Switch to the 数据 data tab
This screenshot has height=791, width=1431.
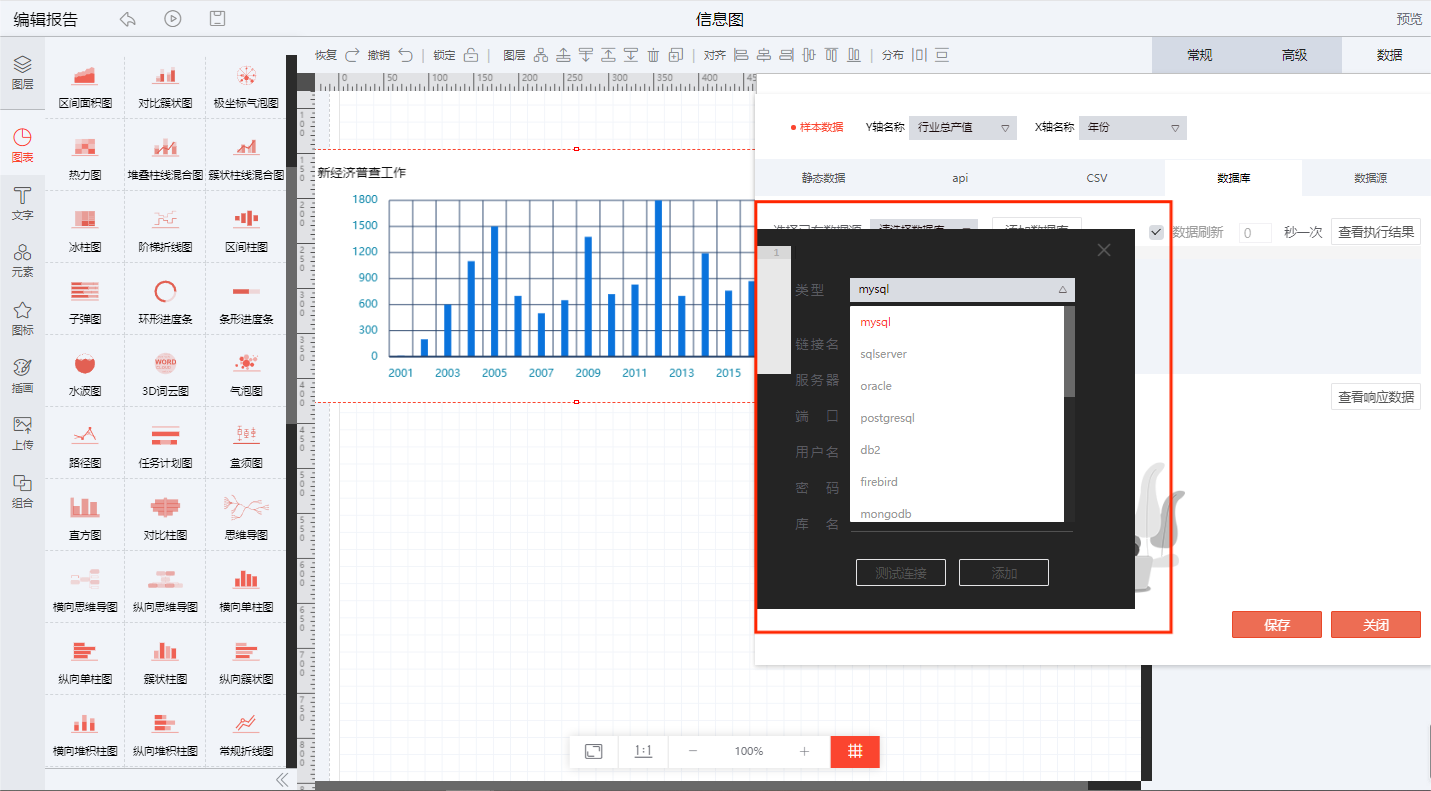click(x=1389, y=55)
